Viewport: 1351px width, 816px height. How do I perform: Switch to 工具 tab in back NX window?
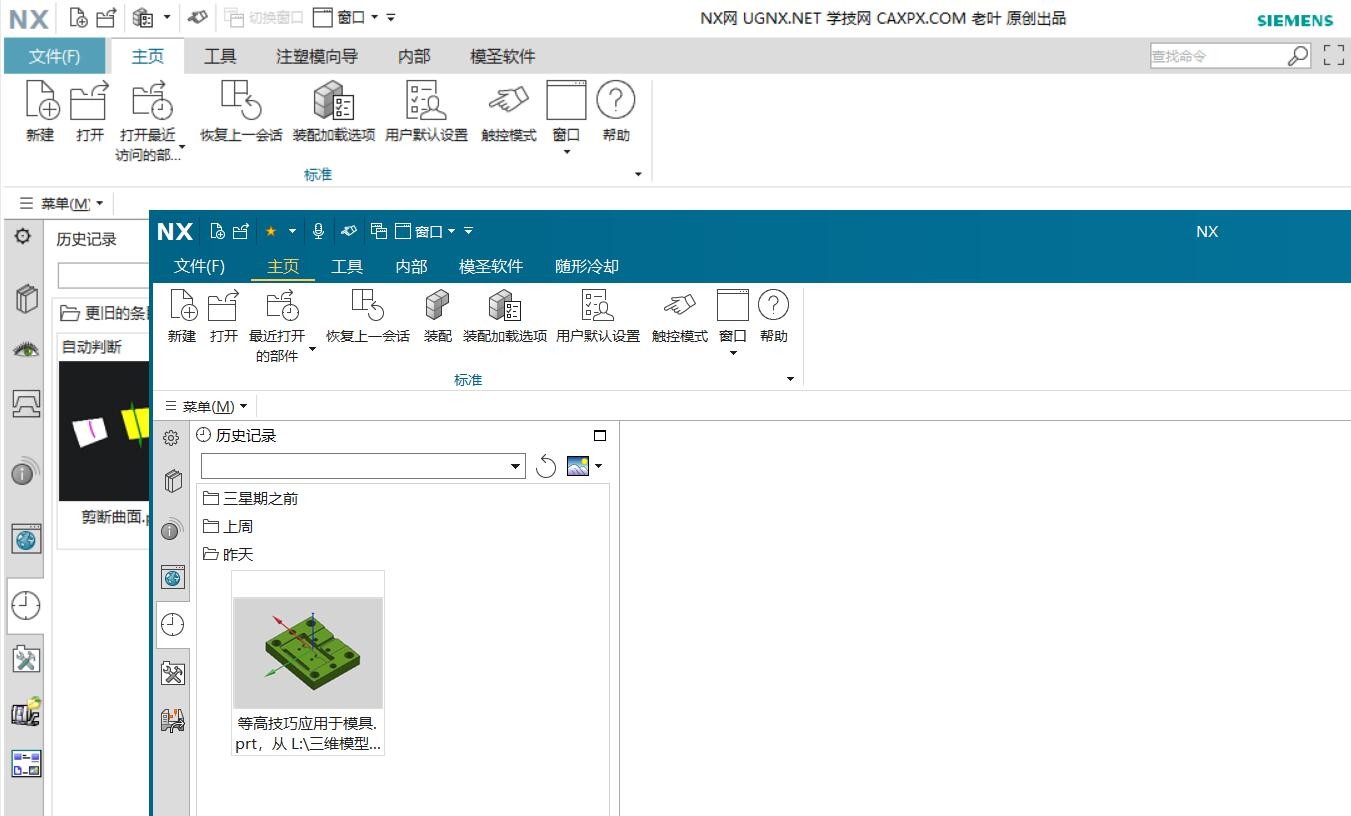tap(220, 57)
